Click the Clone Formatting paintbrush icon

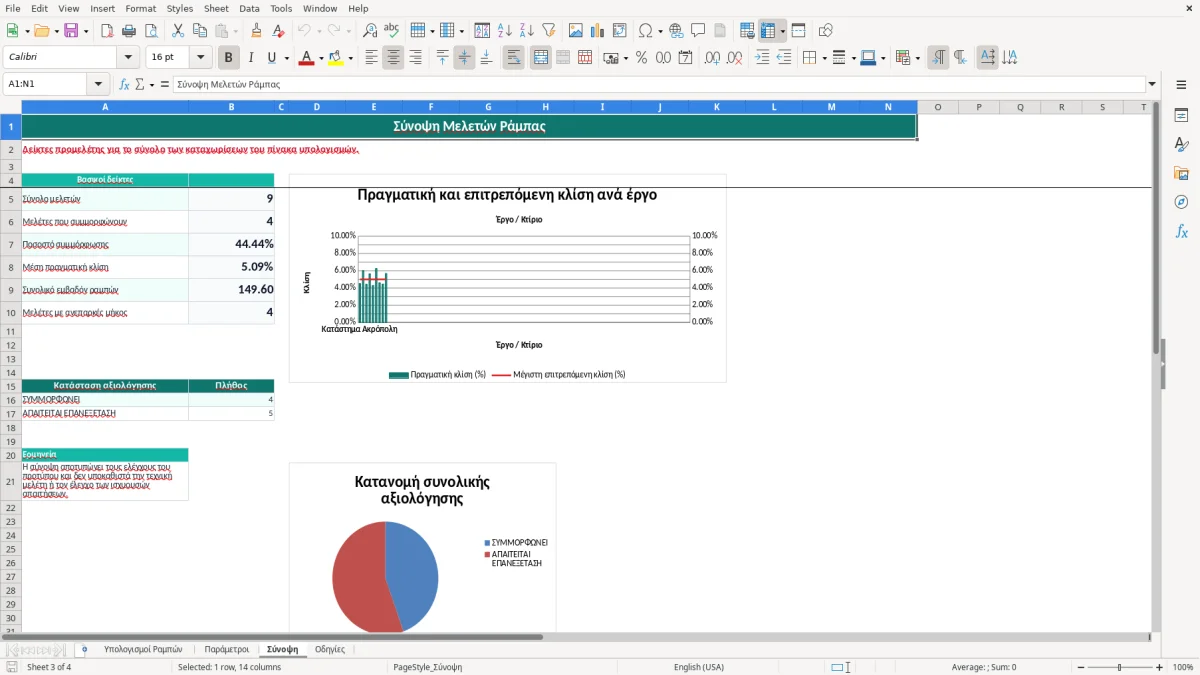(257, 31)
